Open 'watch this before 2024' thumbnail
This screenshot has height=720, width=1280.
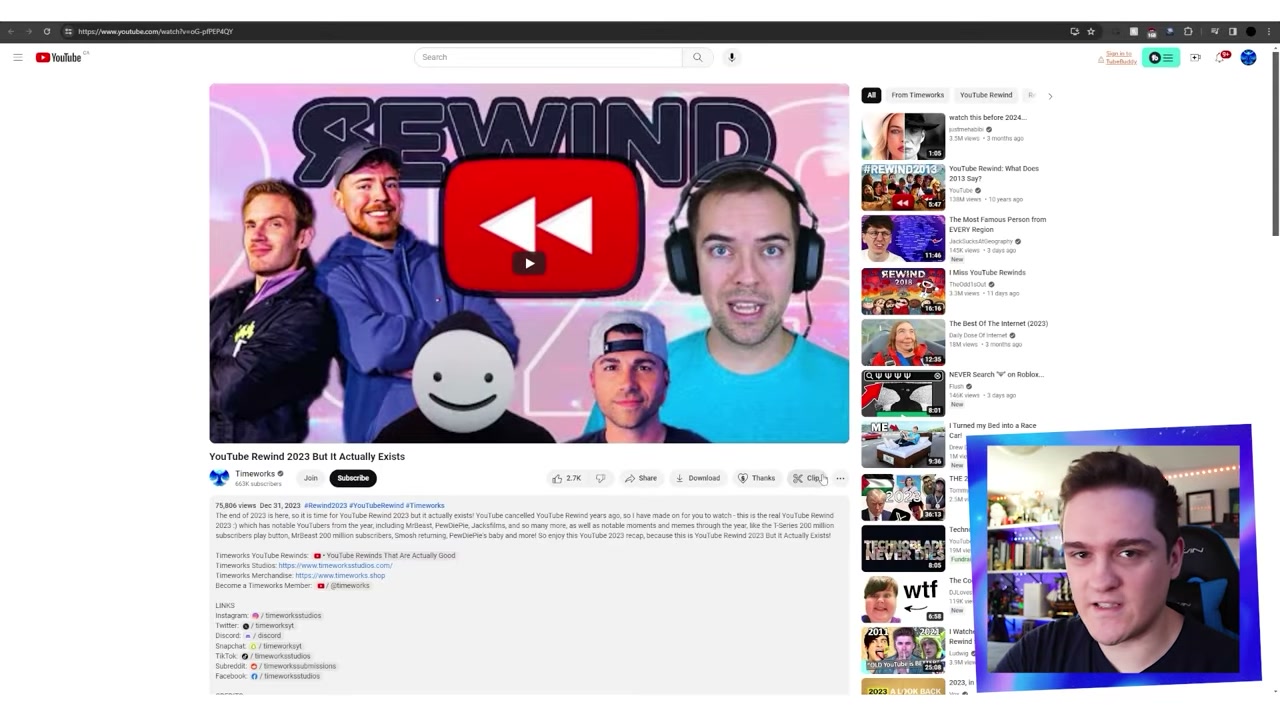point(903,136)
